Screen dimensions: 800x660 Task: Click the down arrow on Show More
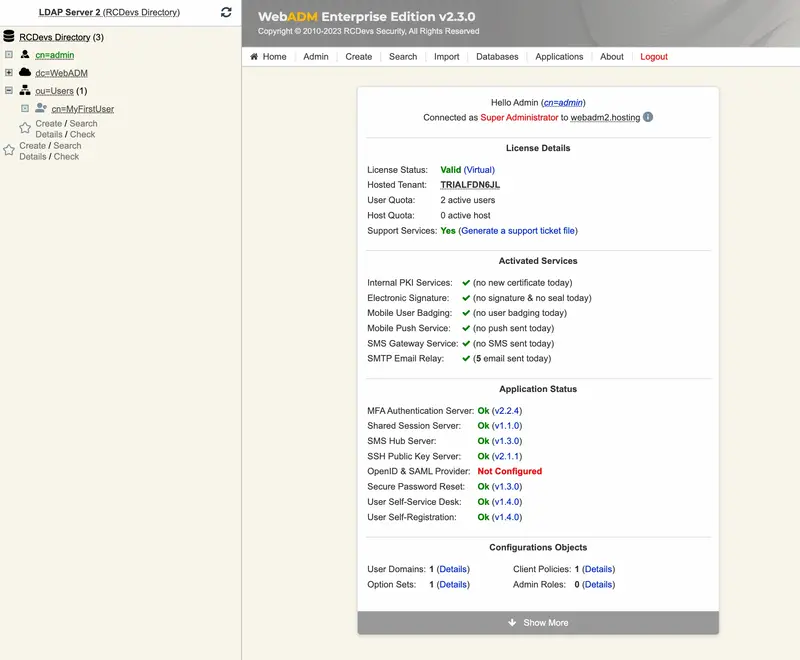tap(512, 623)
